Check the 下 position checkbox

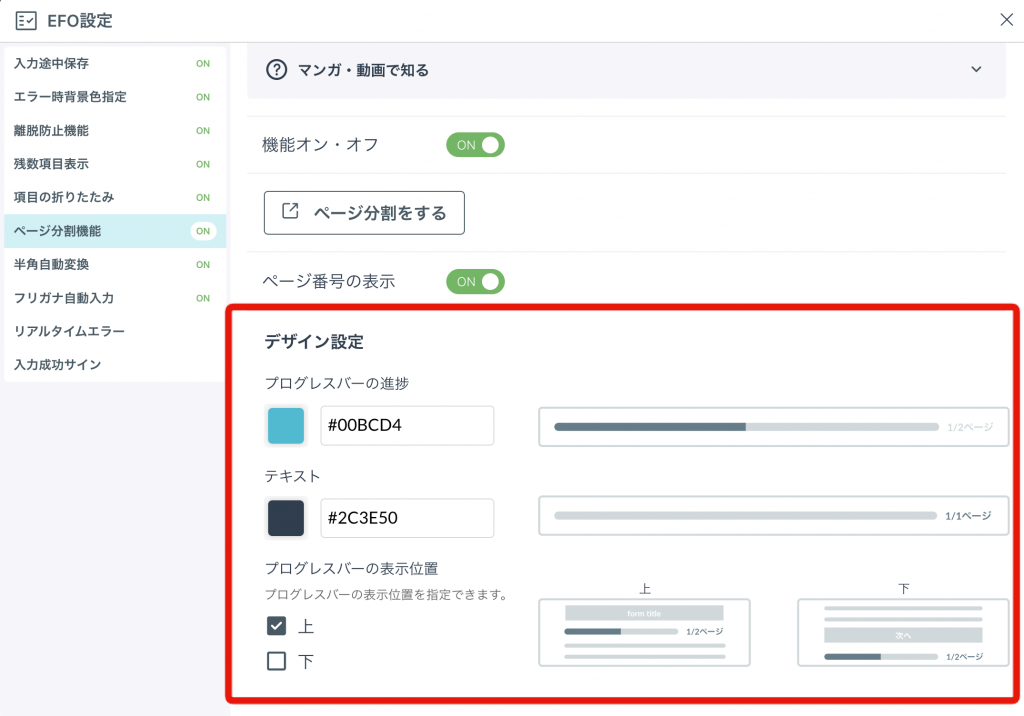pyautogui.click(x=277, y=660)
